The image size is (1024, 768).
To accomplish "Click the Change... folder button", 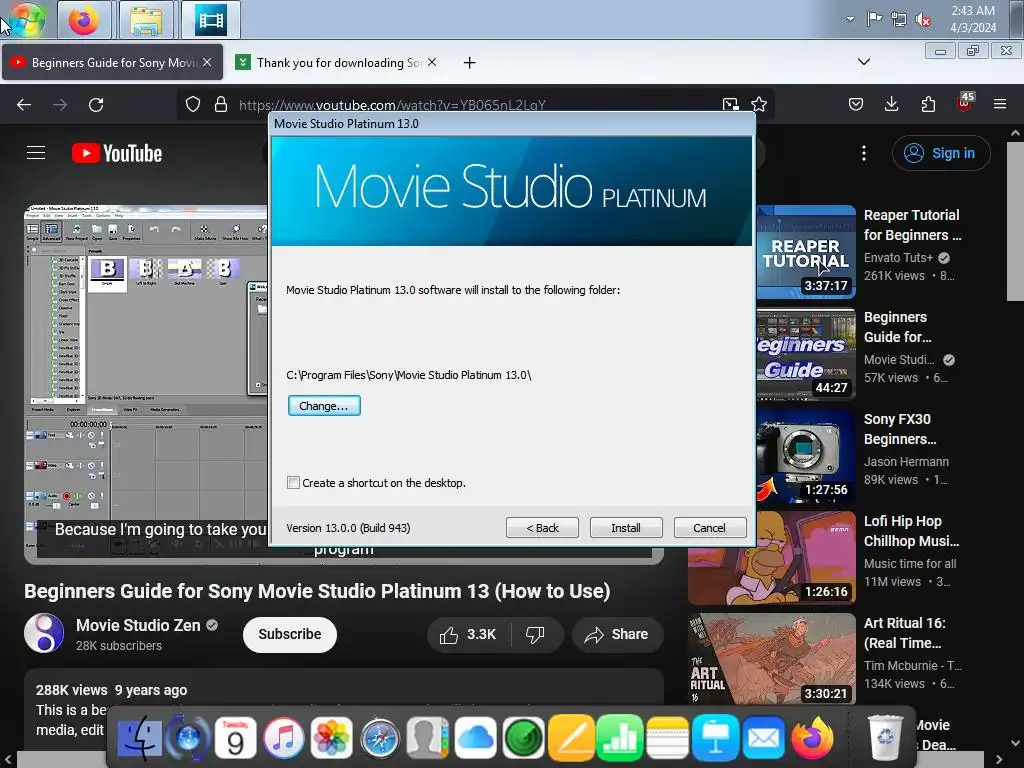I will click(x=324, y=406).
